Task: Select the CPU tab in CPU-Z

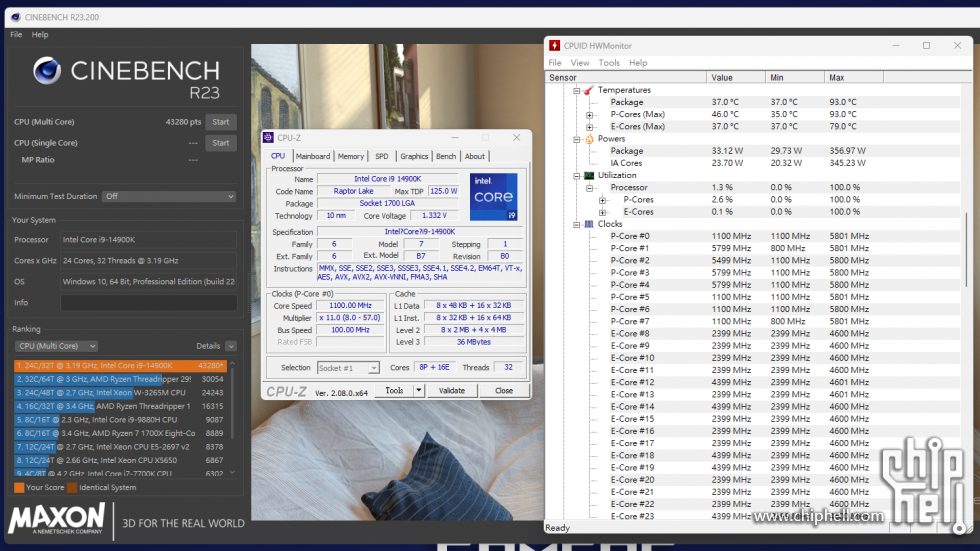Action: coord(278,156)
